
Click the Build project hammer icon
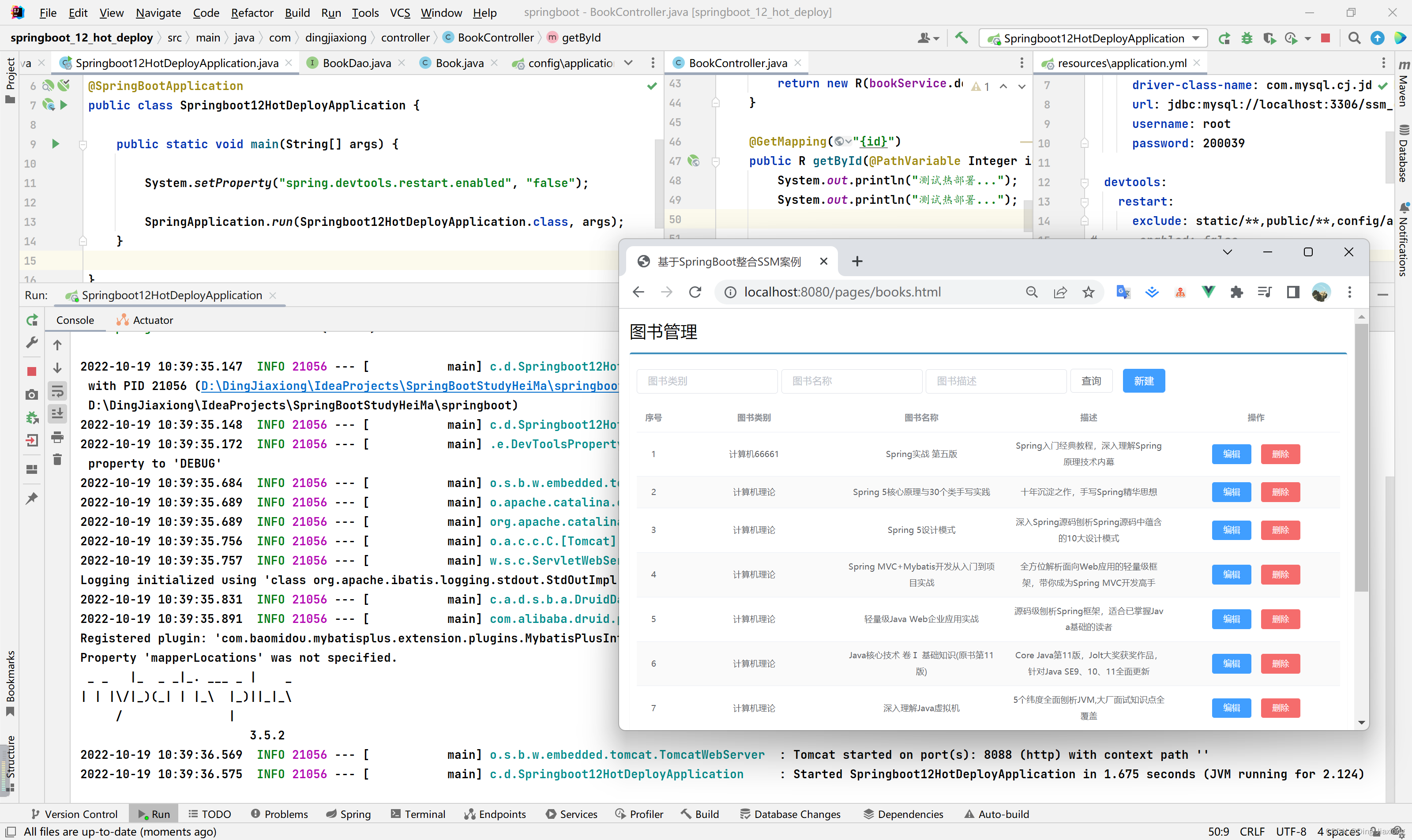click(961, 38)
